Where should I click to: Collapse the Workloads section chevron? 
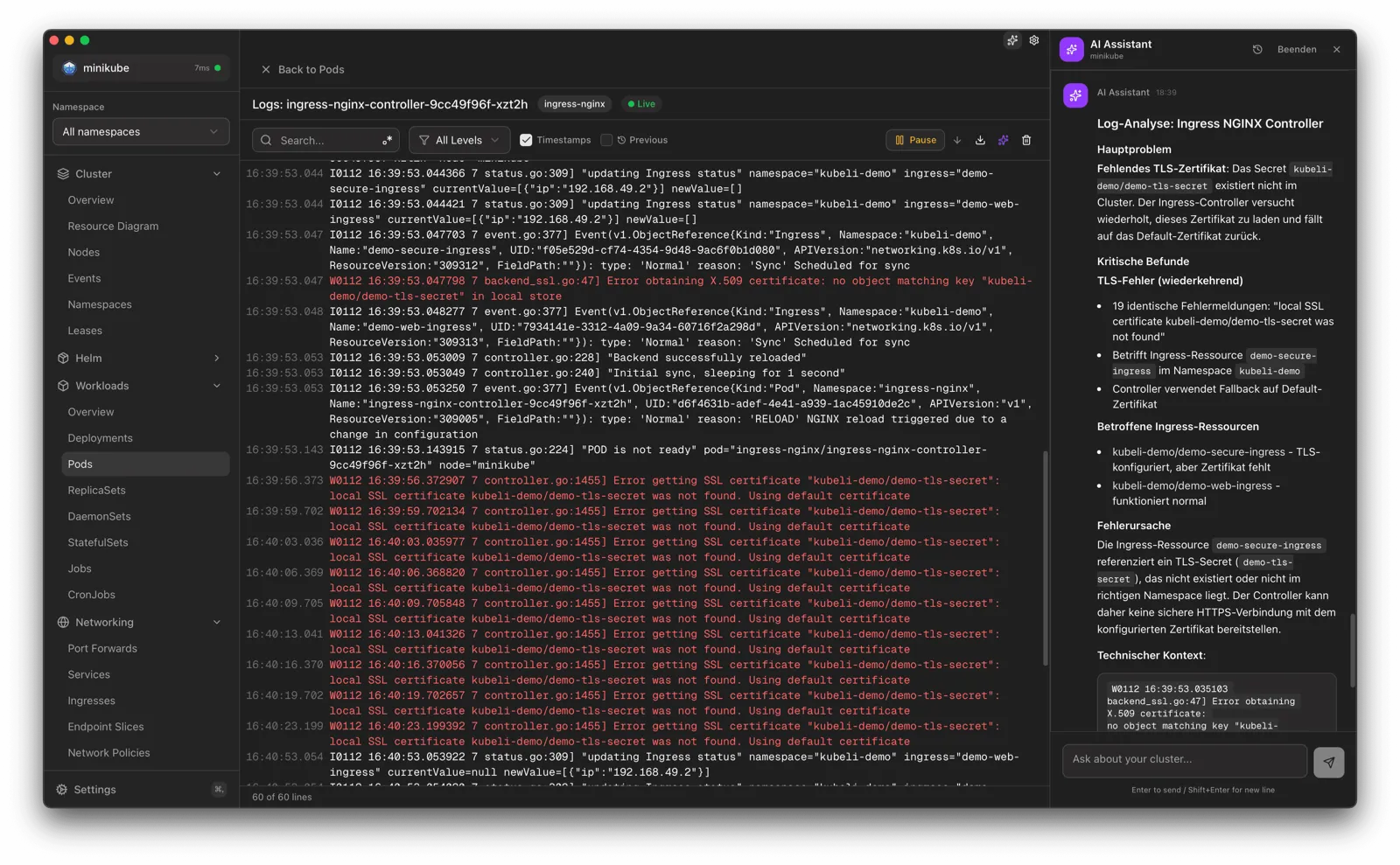(216, 386)
